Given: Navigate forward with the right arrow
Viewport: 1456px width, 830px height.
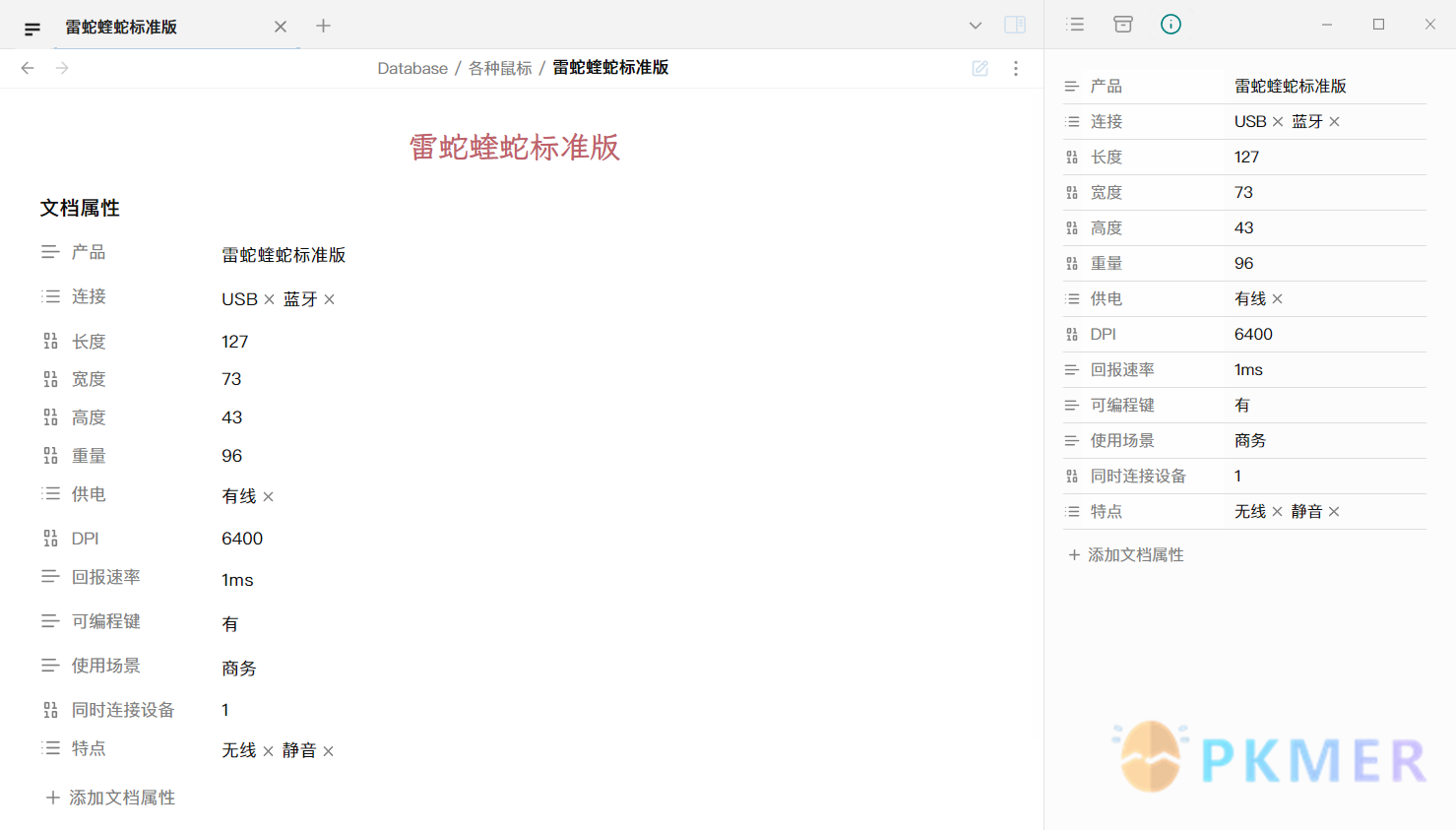Looking at the screenshot, I should pos(62,68).
